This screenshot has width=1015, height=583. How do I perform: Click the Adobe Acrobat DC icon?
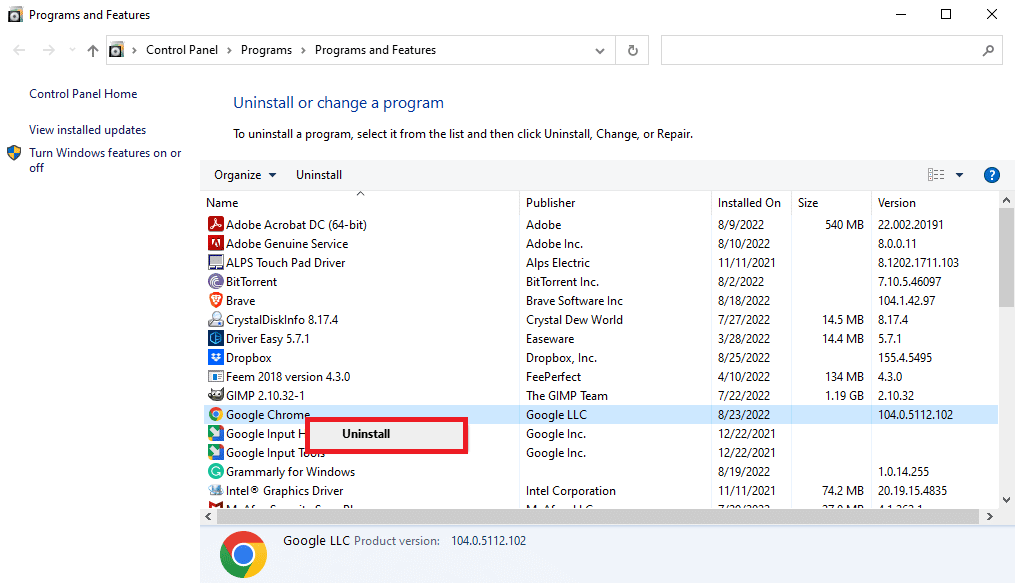pos(216,224)
